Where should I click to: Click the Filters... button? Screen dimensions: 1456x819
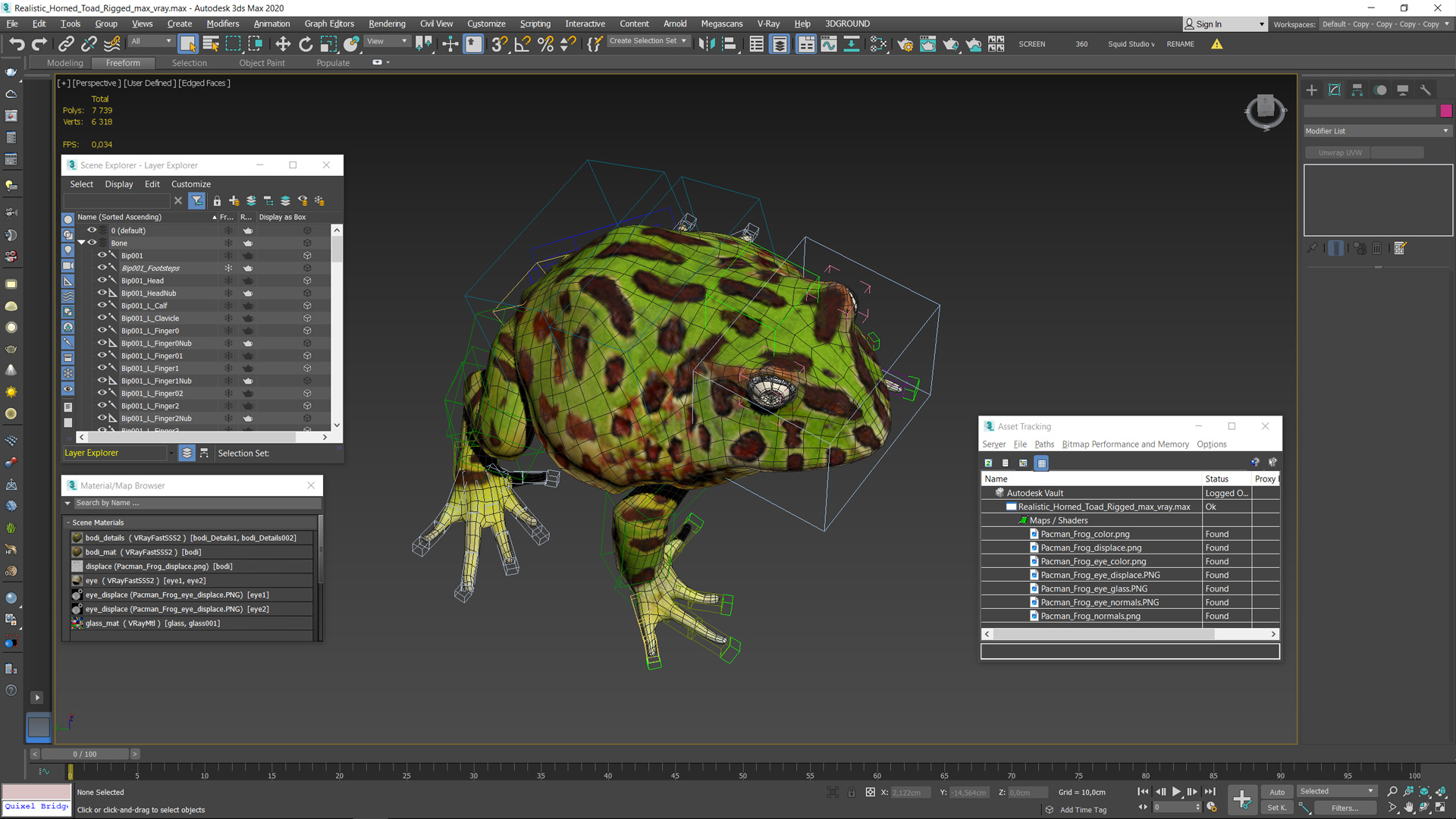point(1345,808)
